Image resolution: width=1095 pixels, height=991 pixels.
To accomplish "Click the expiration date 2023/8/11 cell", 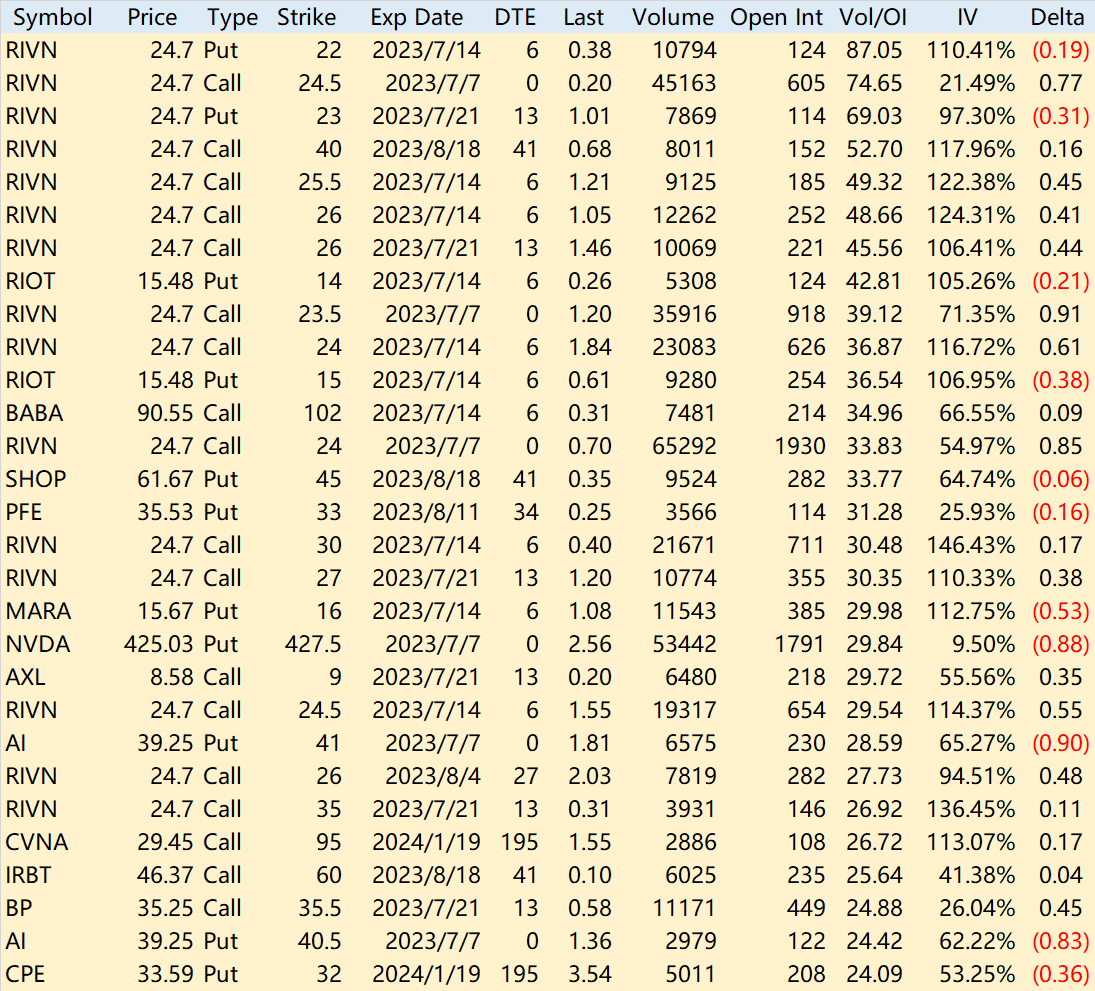I will [x=426, y=512].
